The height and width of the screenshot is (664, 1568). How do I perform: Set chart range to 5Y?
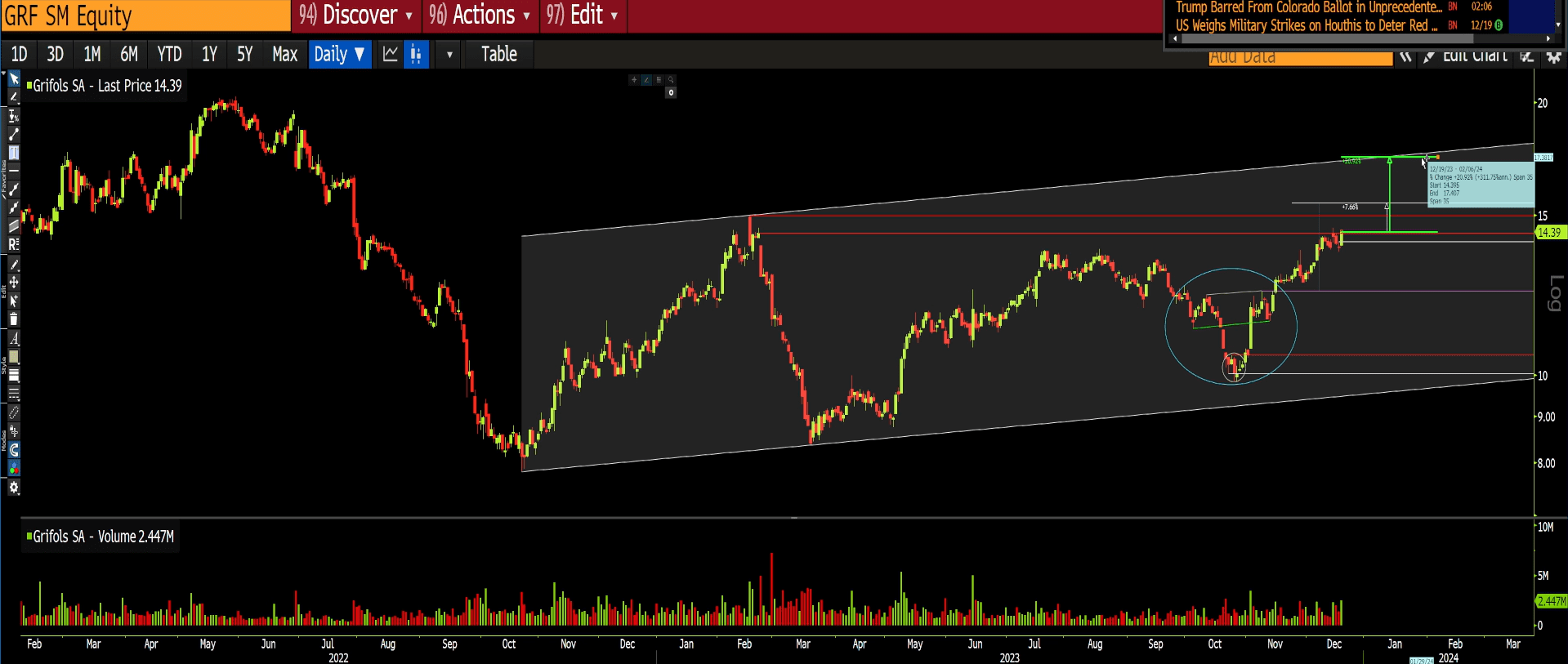pyautogui.click(x=245, y=54)
